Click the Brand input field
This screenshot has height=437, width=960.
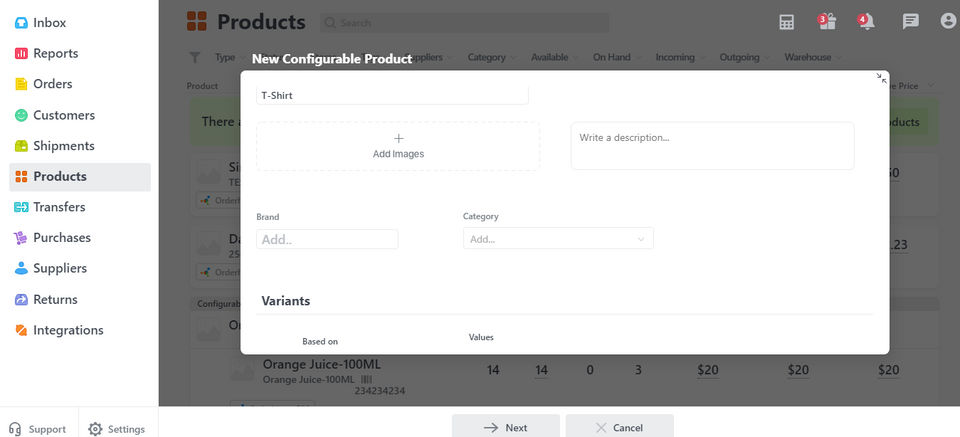327,240
